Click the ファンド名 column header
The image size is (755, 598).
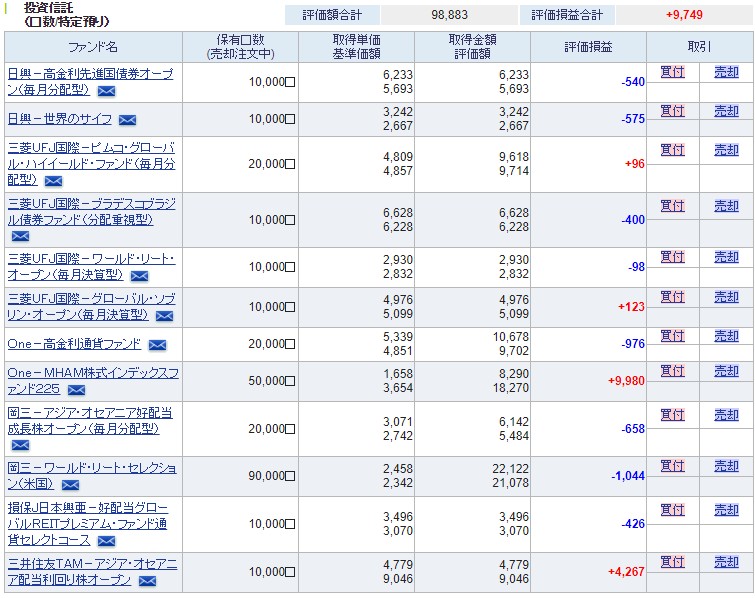click(93, 47)
